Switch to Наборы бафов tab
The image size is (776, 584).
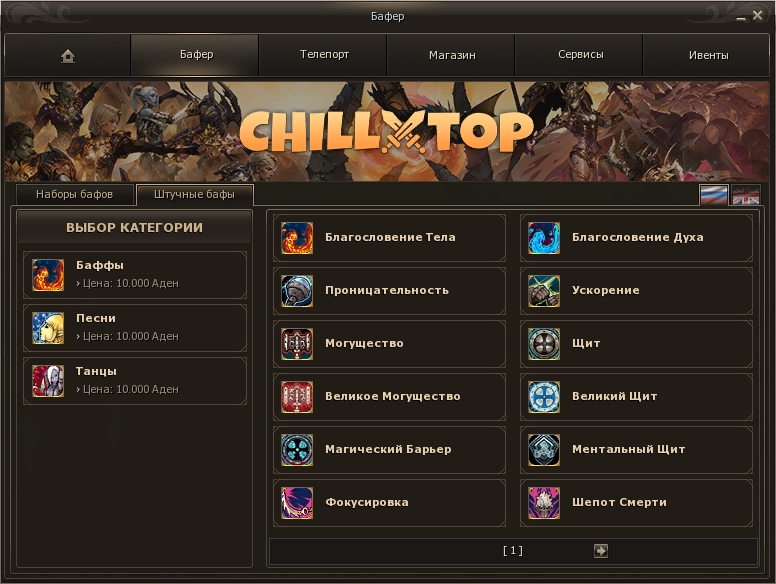[75, 195]
